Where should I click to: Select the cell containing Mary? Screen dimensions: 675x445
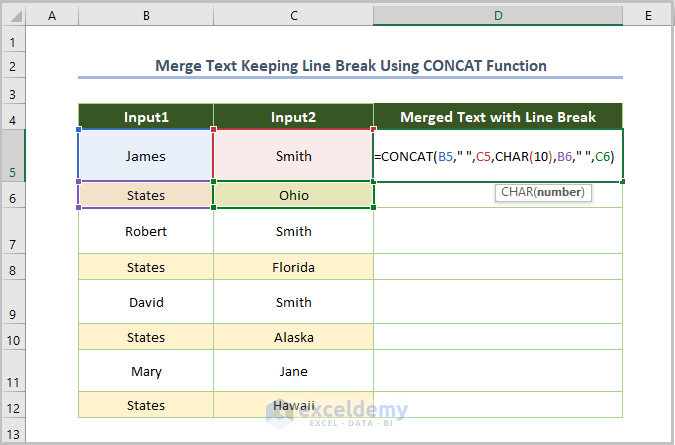click(x=146, y=371)
